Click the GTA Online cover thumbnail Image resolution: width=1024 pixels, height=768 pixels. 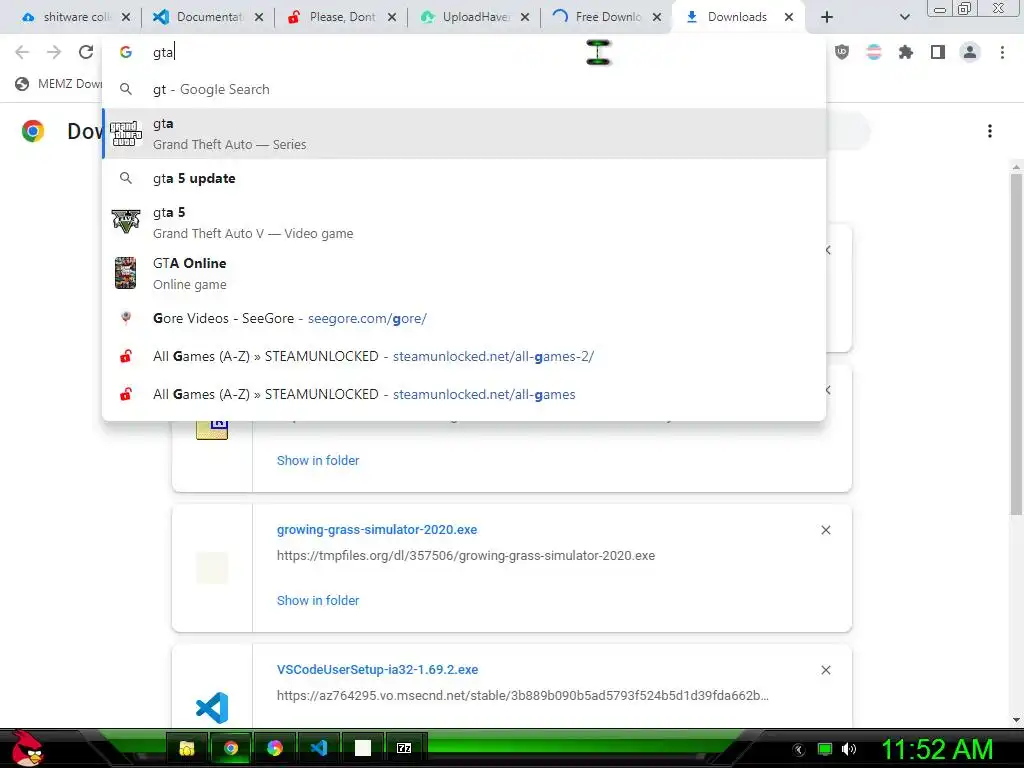click(x=125, y=273)
